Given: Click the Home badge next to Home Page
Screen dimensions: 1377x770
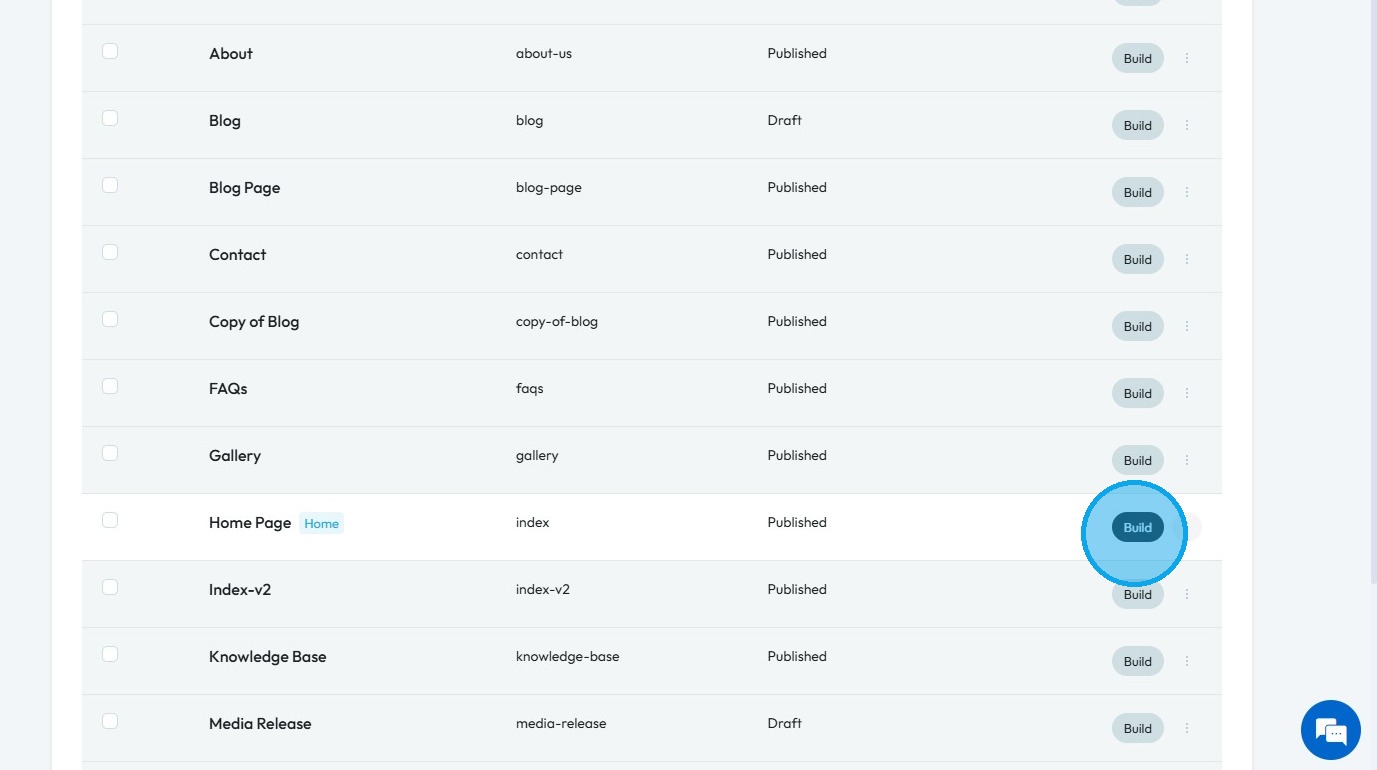Looking at the screenshot, I should click(321, 523).
